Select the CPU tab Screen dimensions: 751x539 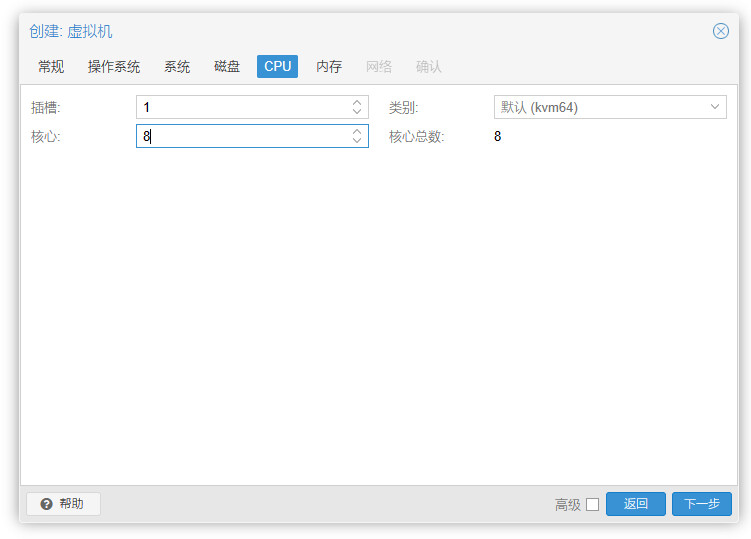coord(277,66)
